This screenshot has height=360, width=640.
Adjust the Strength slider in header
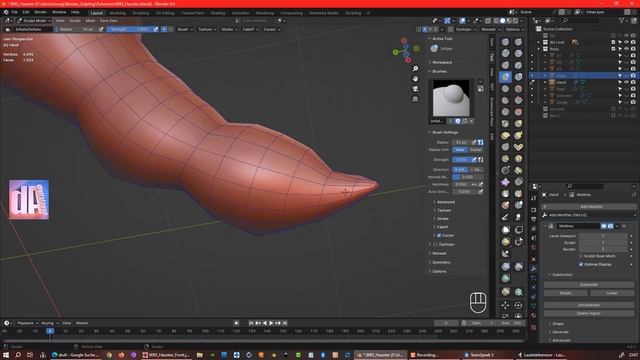coord(129,29)
